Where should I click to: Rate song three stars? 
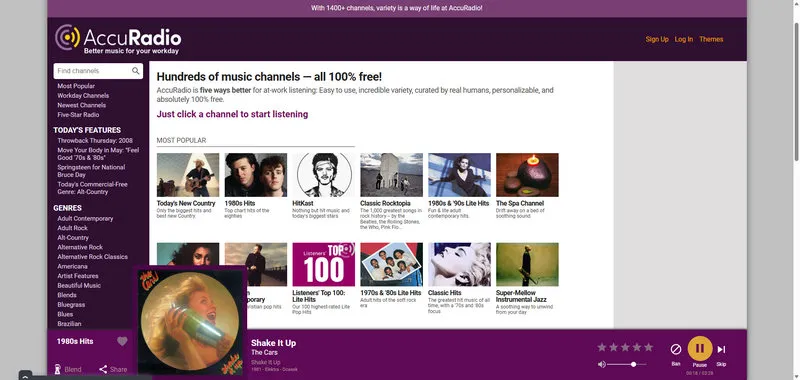pyautogui.click(x=625, y=347)
